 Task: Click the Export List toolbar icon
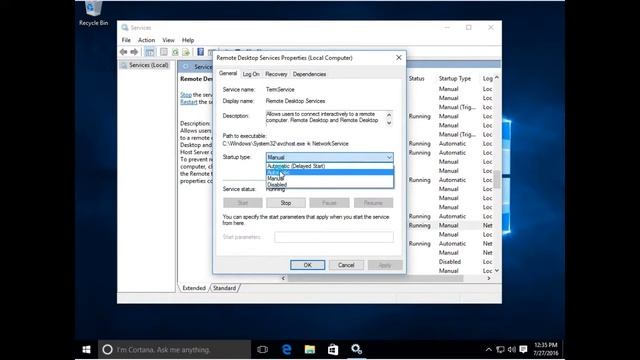(x=186, y=52)
